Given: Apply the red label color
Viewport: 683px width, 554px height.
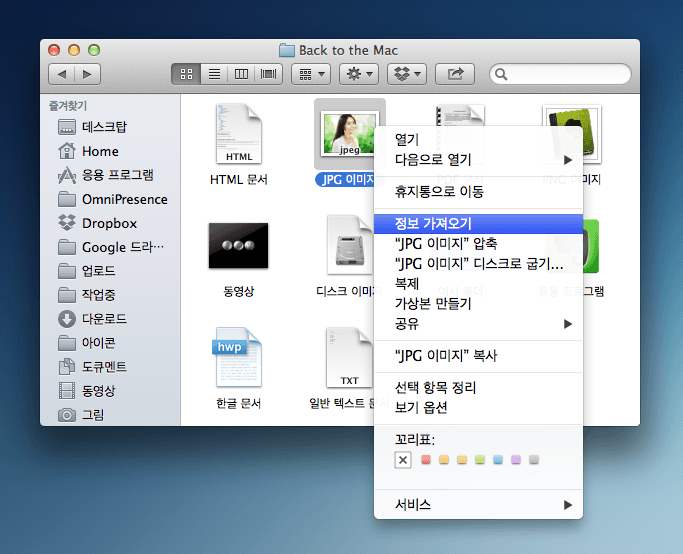Looking at the screenshot, I should [426, 459].
